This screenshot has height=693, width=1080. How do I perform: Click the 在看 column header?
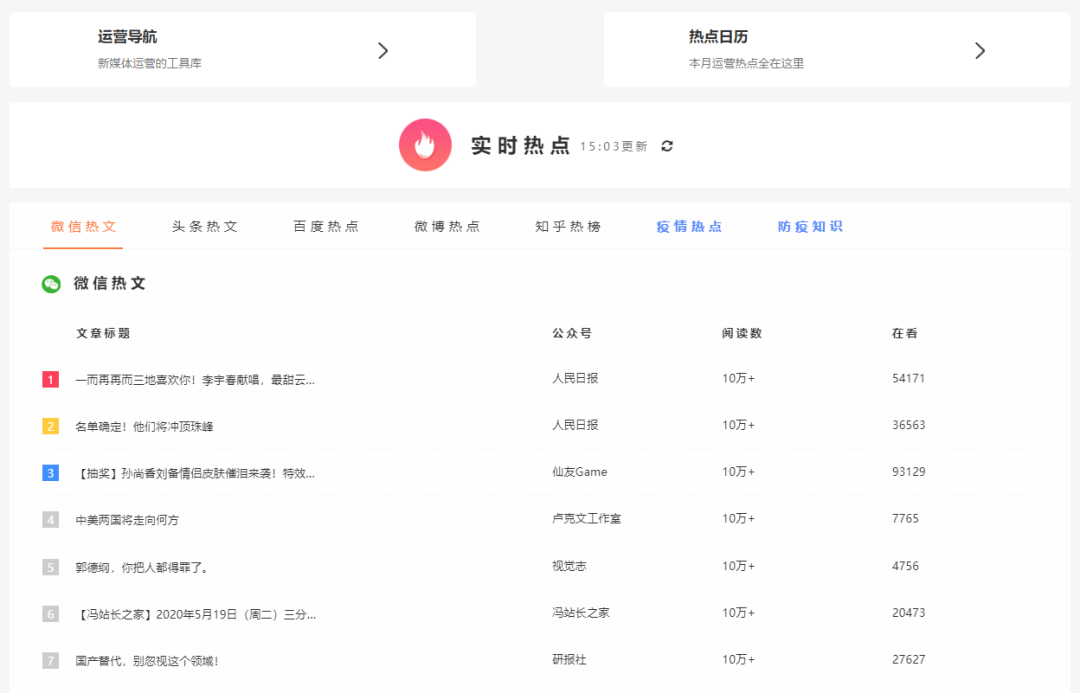tap(904, 333)
